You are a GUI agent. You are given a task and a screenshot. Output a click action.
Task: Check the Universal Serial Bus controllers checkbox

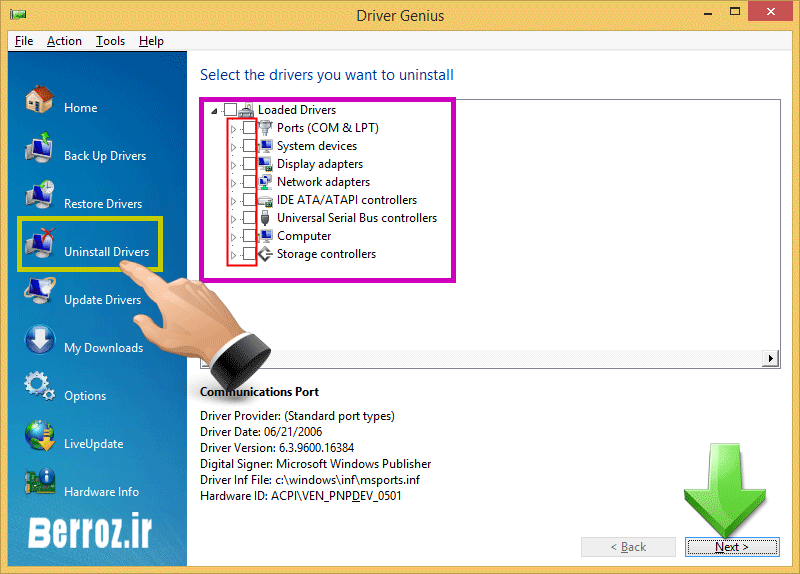pos(249,218)
